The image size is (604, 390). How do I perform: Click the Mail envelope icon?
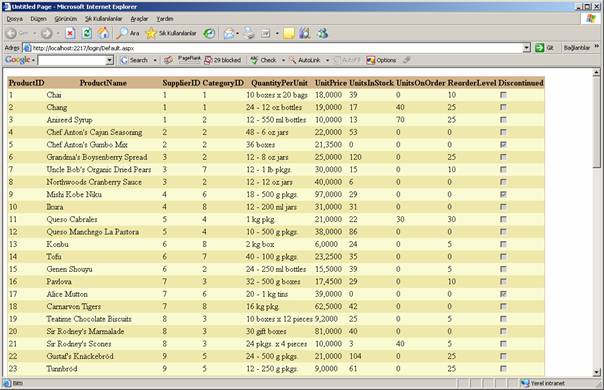coord(229,34)
